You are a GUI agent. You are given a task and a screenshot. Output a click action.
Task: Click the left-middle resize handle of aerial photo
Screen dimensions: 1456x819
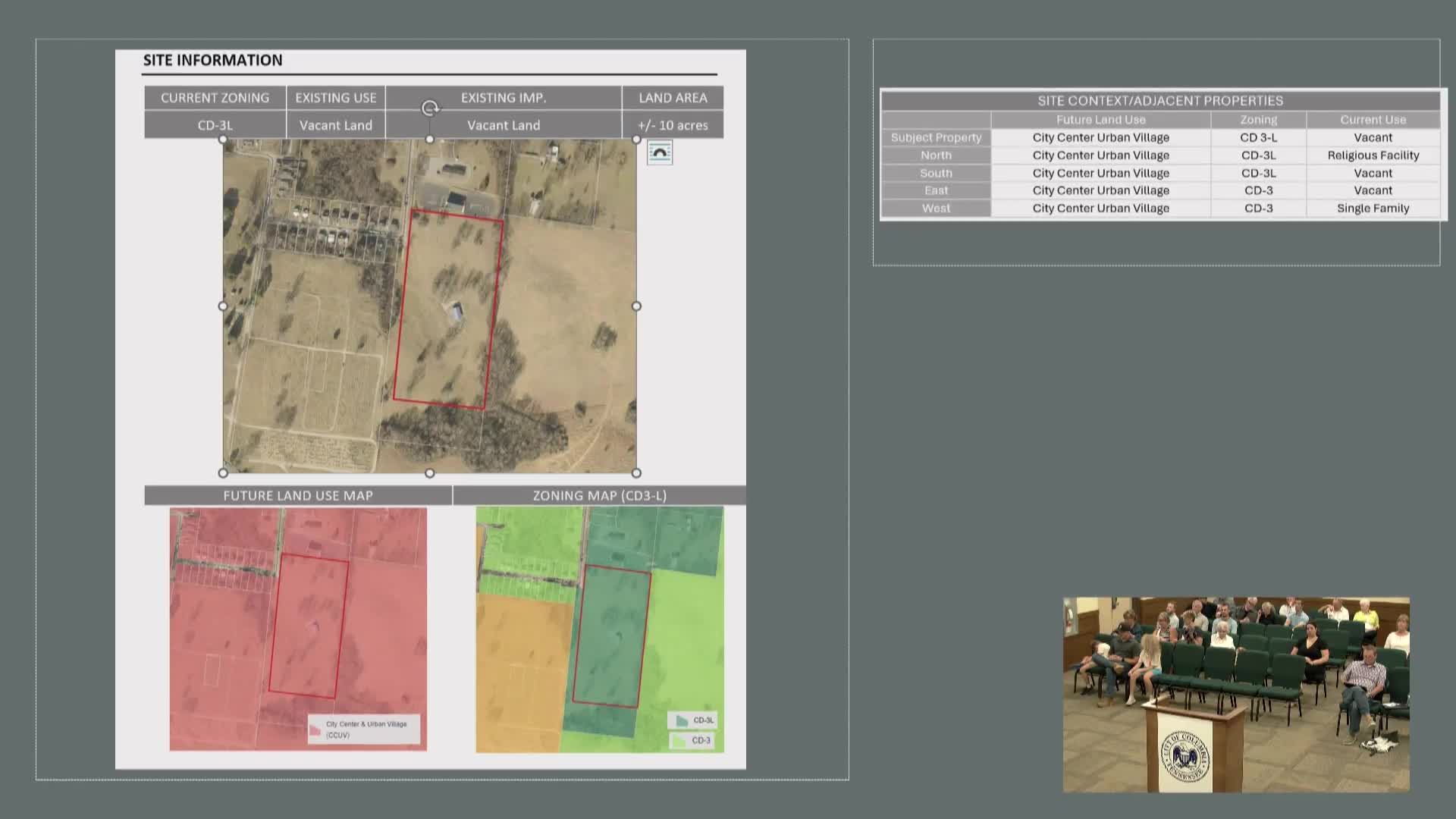point(223,306)
